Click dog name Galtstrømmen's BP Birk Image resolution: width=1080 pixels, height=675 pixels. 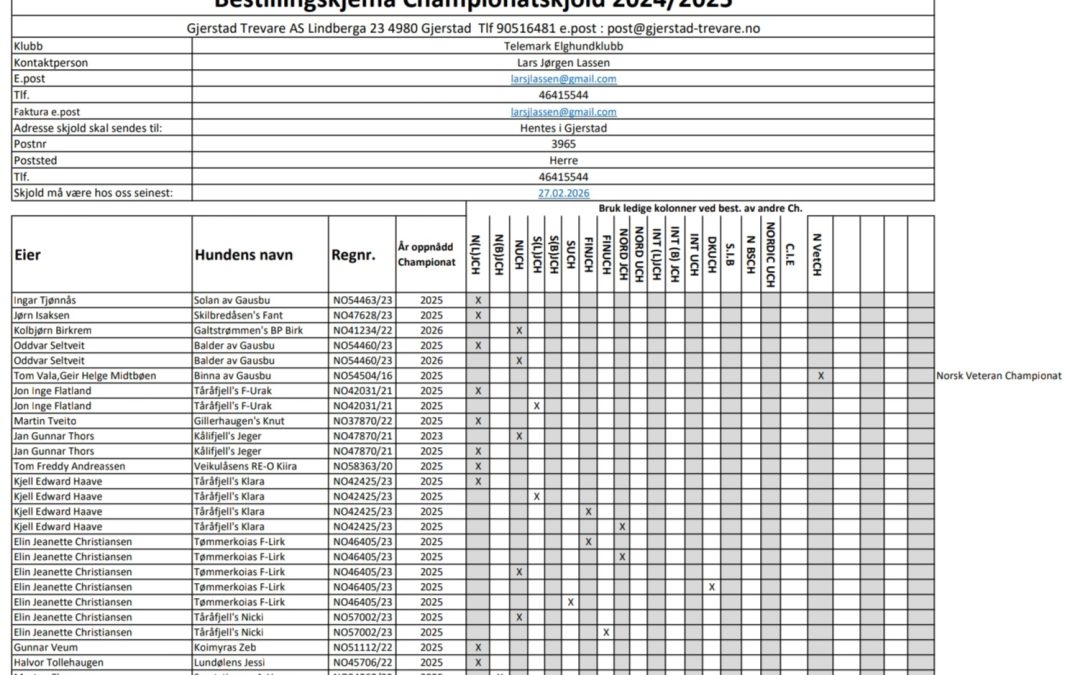tap(249, 331)
